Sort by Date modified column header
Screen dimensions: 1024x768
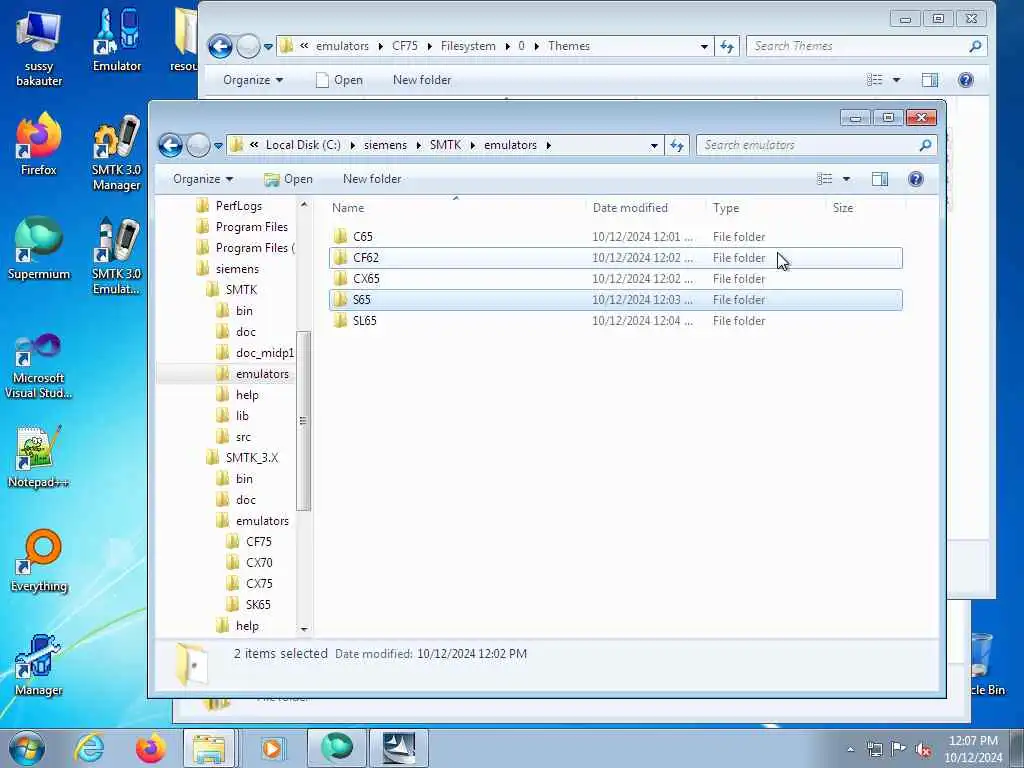pos(645,208)
